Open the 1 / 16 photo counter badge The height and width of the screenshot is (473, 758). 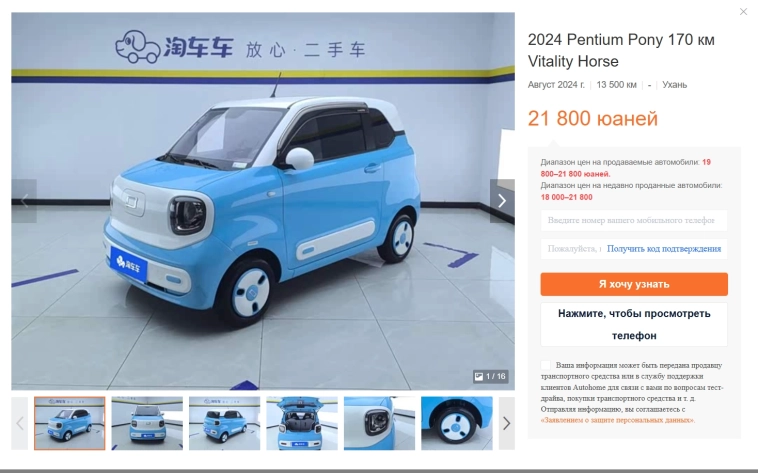coord(490,376)
